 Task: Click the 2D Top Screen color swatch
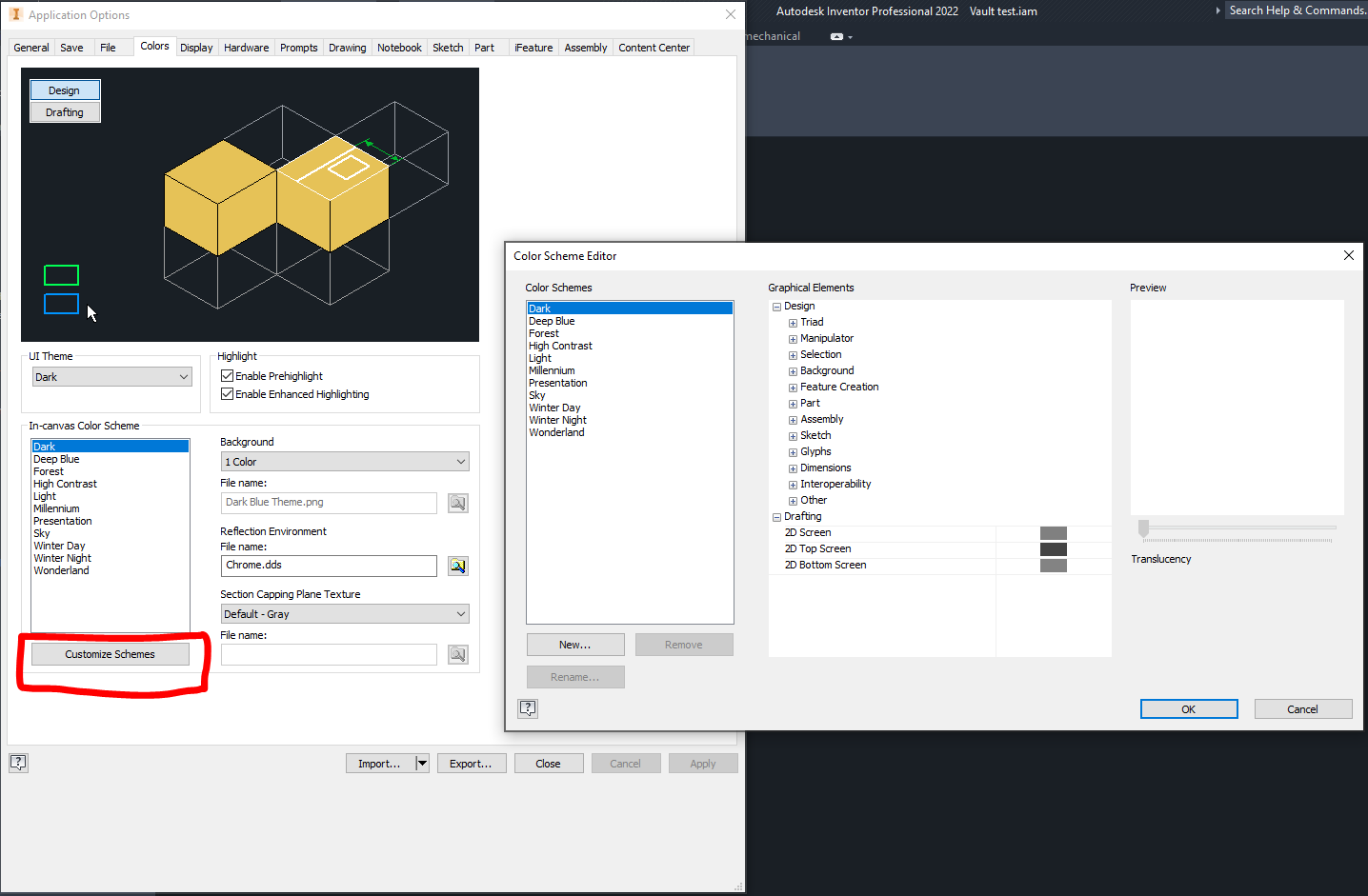pyautogui.click(x=1054, y=549)
